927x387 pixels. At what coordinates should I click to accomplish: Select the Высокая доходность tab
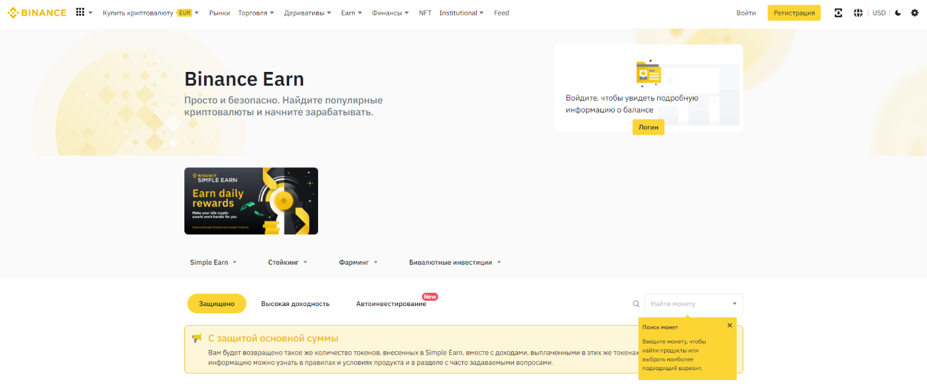click(295, 304)
